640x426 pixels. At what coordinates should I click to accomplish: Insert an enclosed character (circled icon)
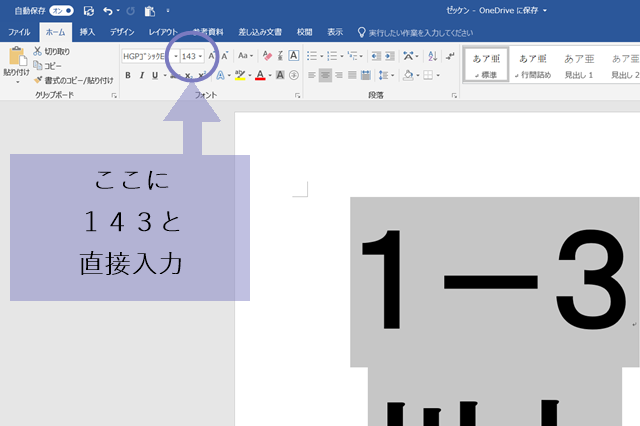pos(294,75)
